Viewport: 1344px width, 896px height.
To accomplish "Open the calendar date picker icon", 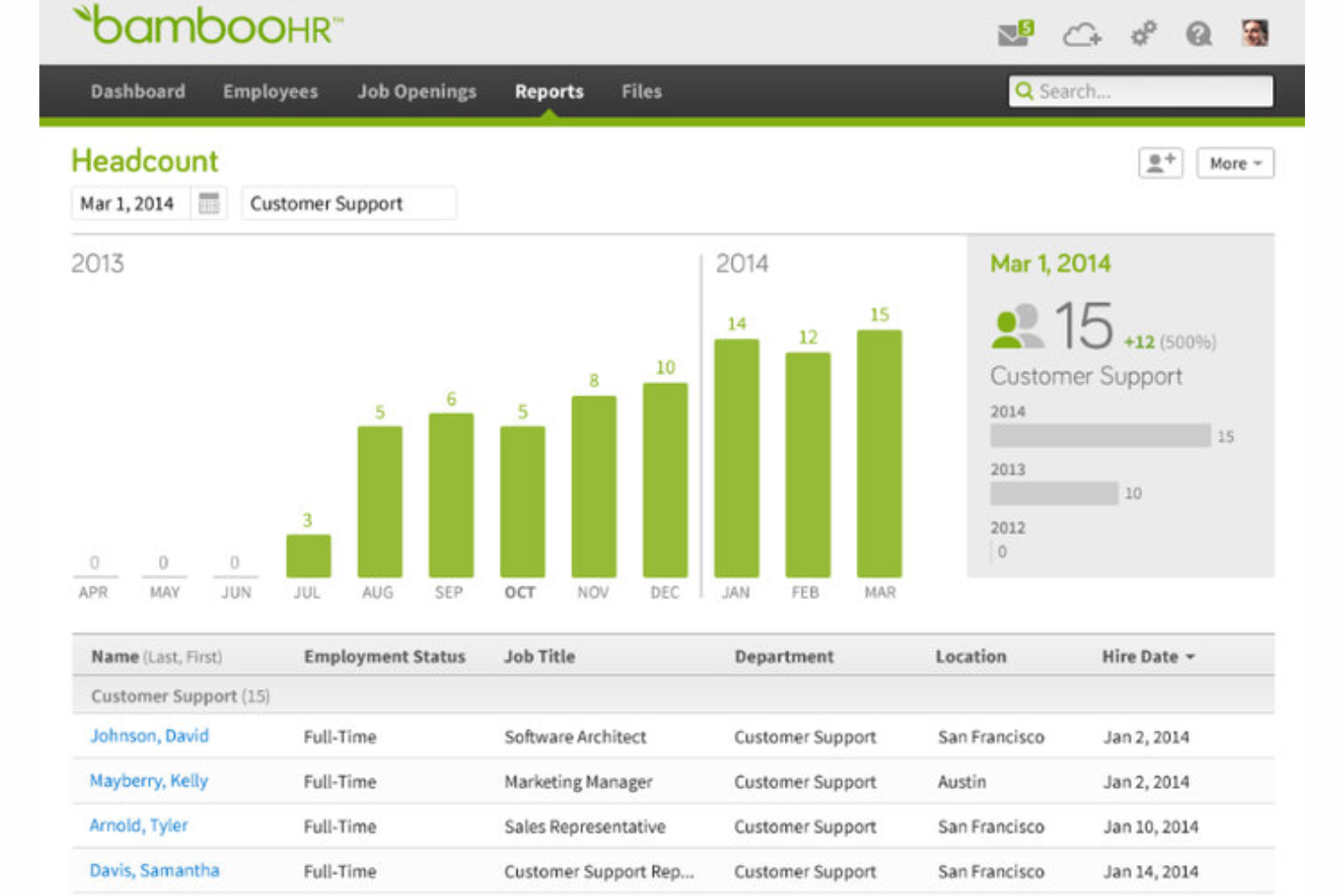I will (210, 202).
